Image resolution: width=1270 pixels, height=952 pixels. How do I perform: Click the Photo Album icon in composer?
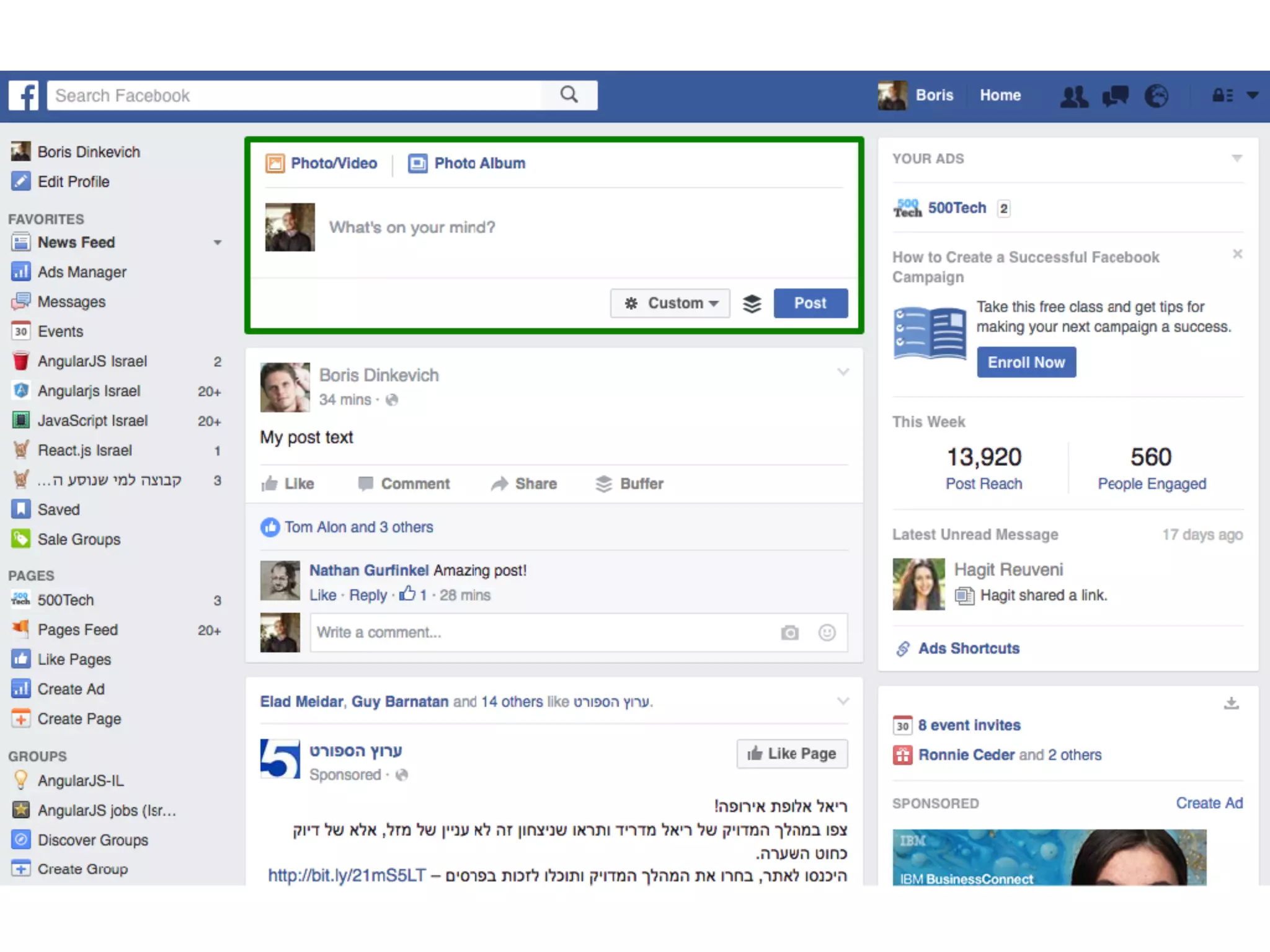click(417, 163)
